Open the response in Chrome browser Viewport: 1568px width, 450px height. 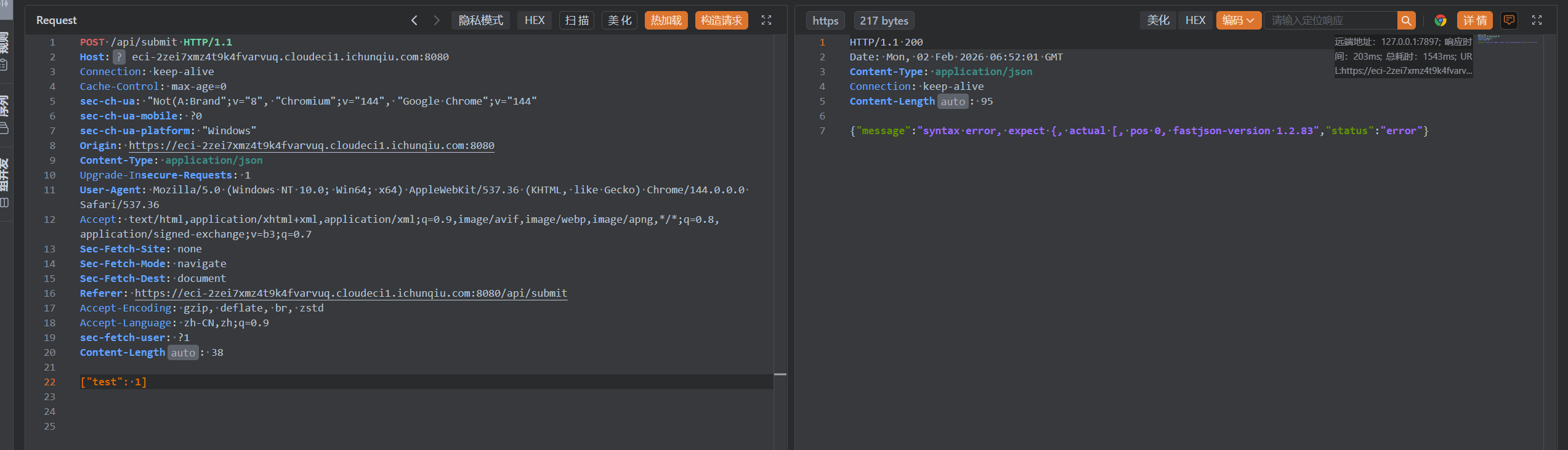1440,20
